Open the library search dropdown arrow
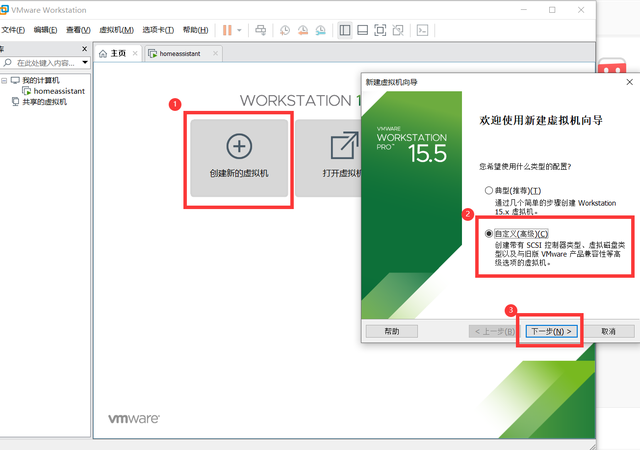This screenshot has height=450, width=640. point(85,62)
